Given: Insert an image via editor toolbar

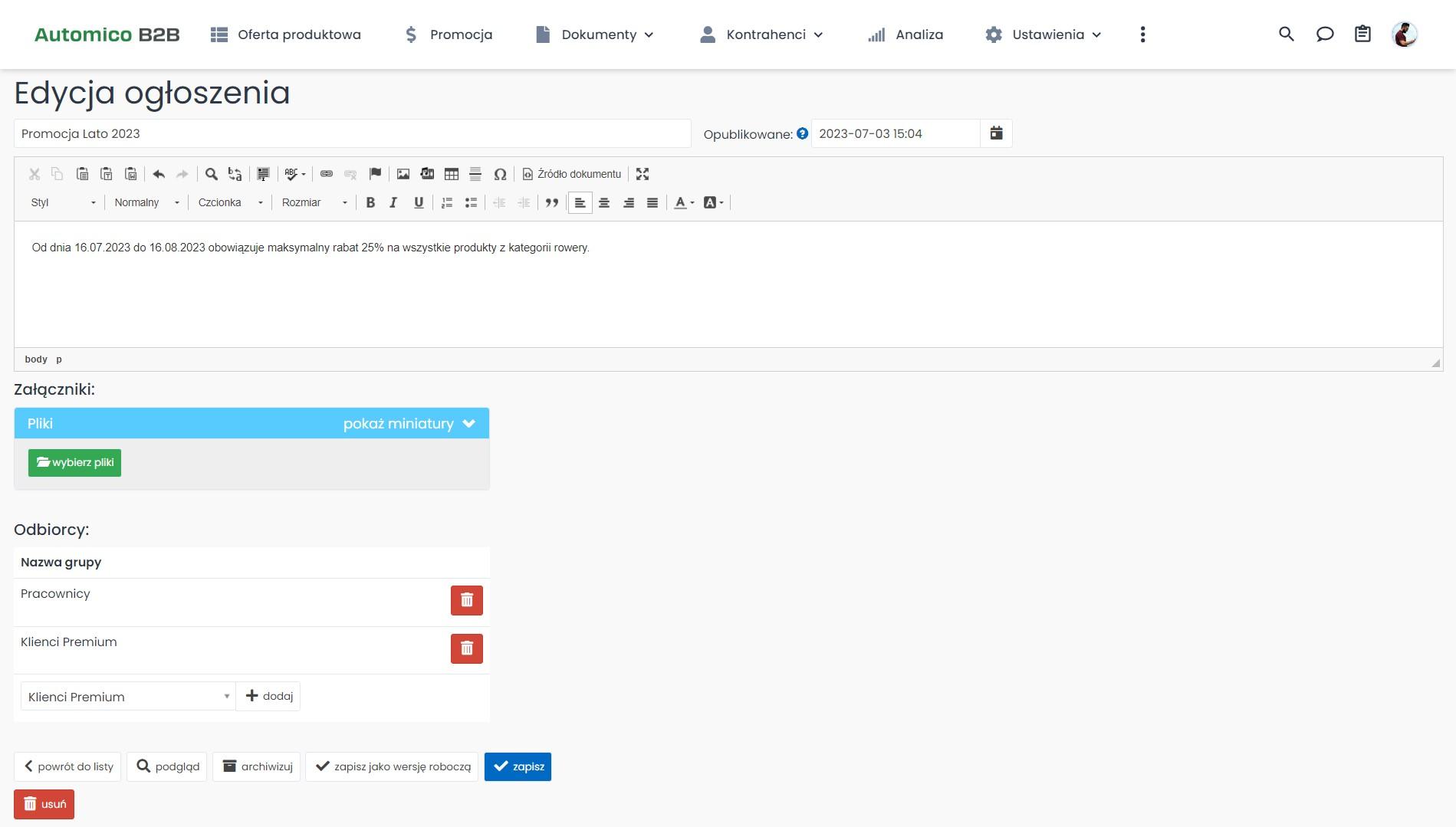Looking at the screenshot, I should coord(403,174).
